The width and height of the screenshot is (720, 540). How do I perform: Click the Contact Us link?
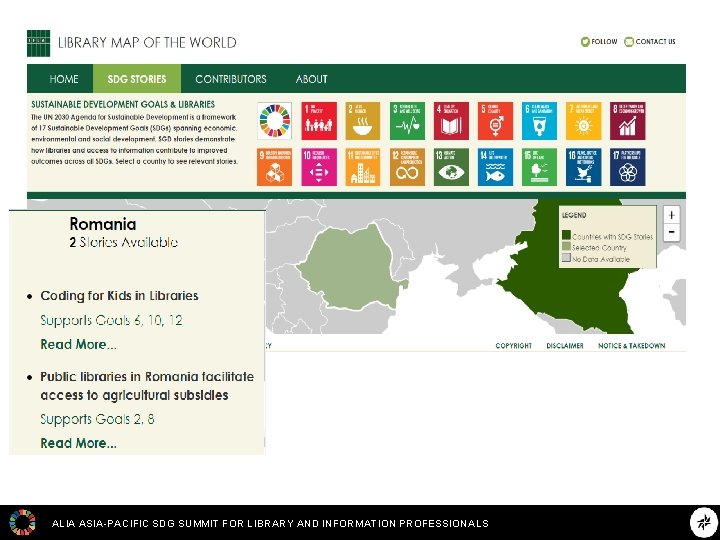655,42
